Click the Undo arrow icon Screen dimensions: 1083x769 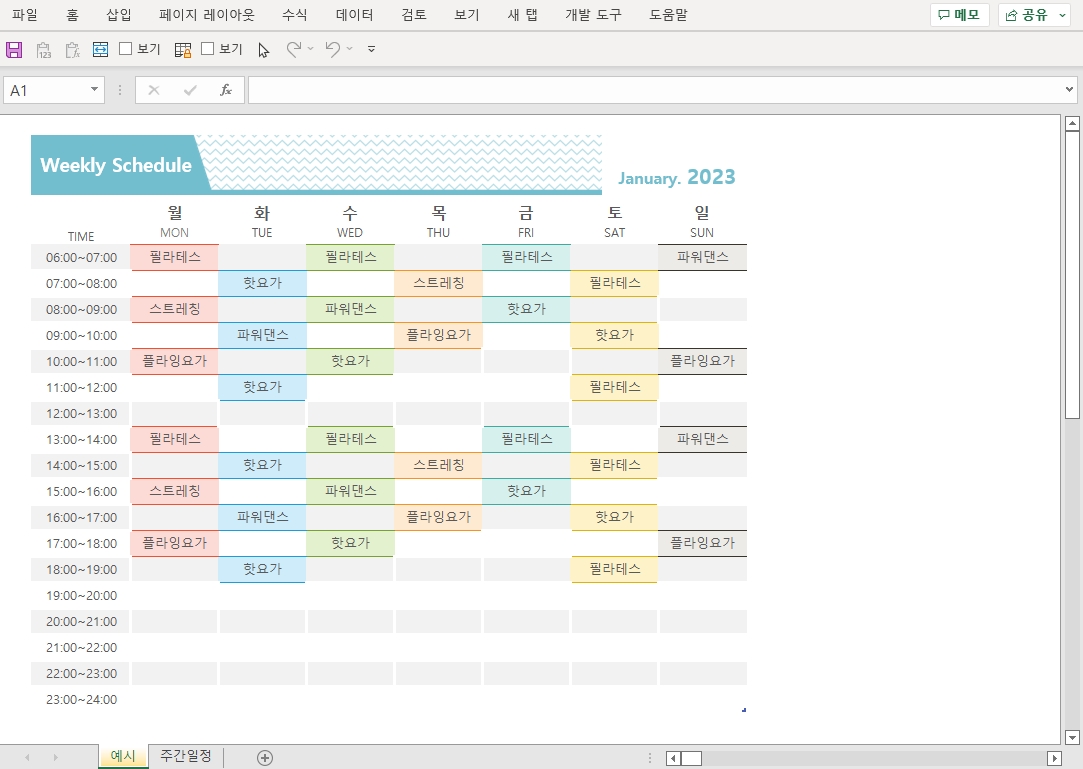click(333, 49)
